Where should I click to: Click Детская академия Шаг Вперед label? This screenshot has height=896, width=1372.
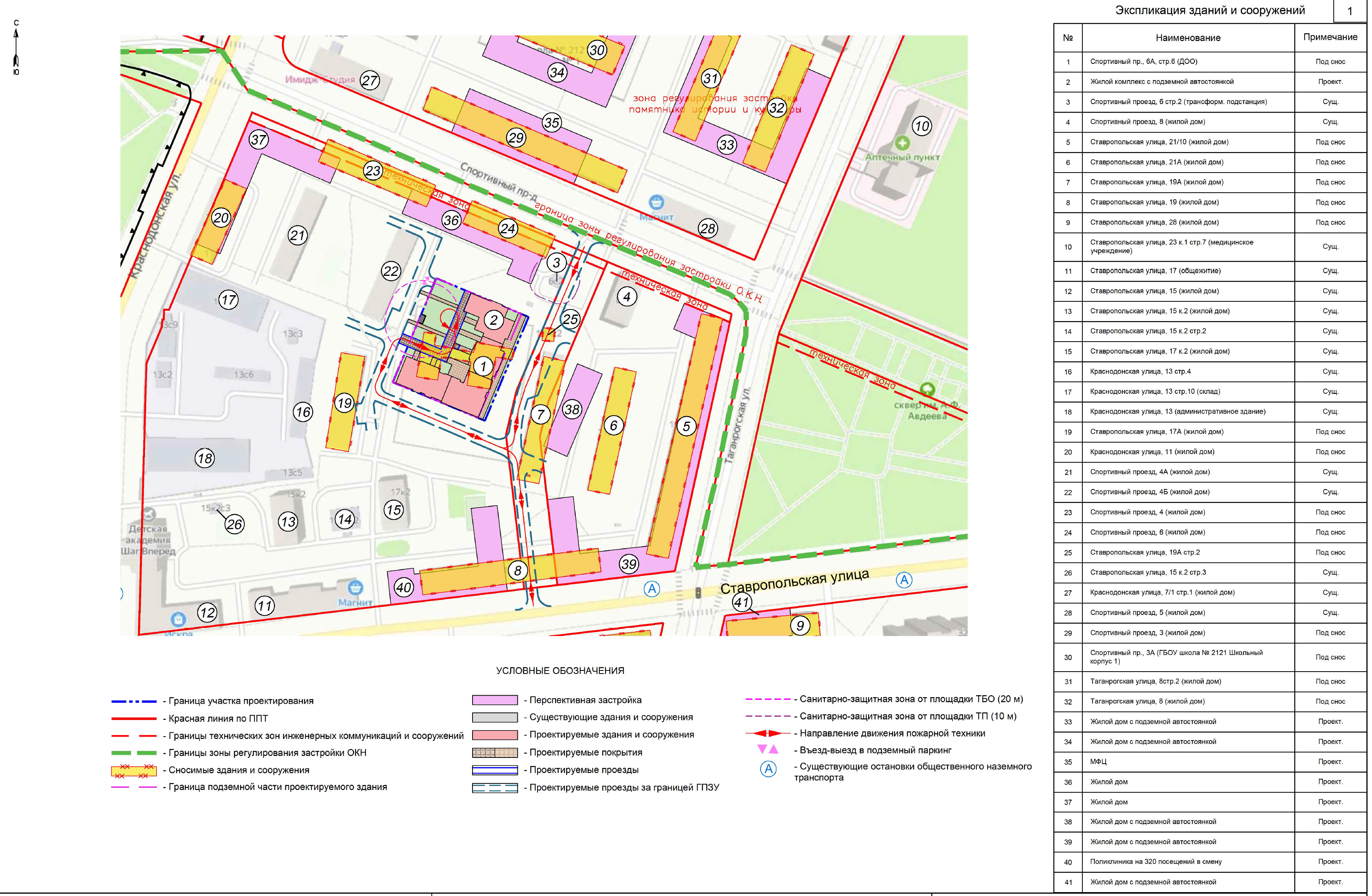pos(148,540)
